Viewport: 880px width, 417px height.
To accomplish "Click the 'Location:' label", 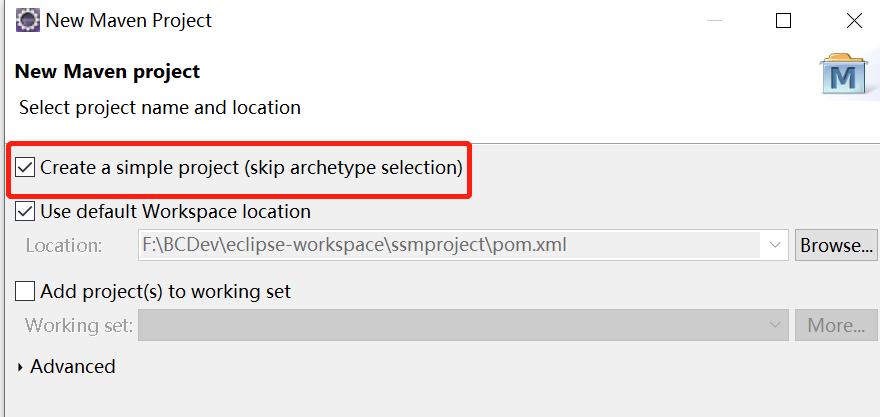I will point(64,245).
